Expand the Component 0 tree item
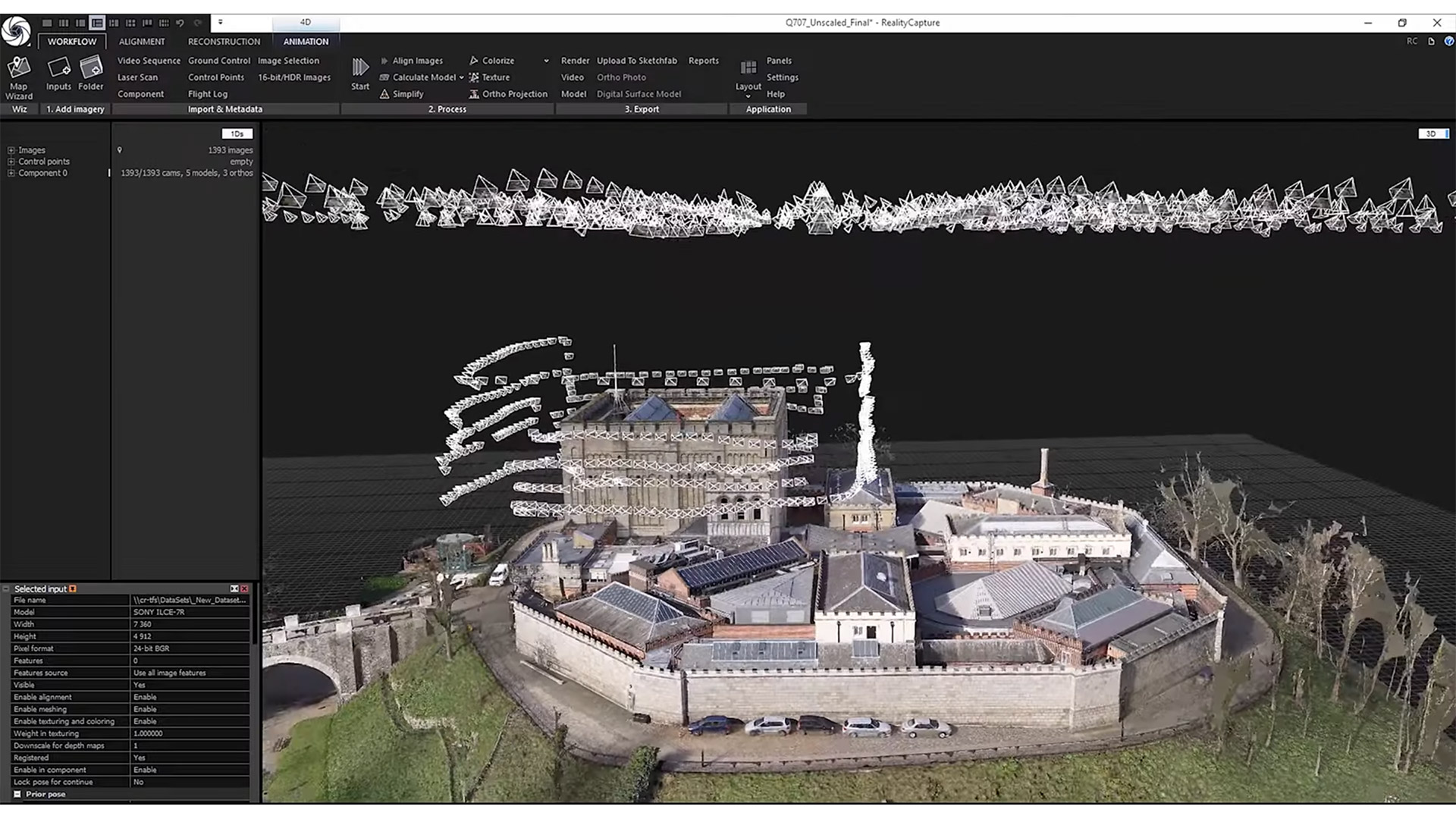The image size is (1456, 819). (x=10, y=173)
